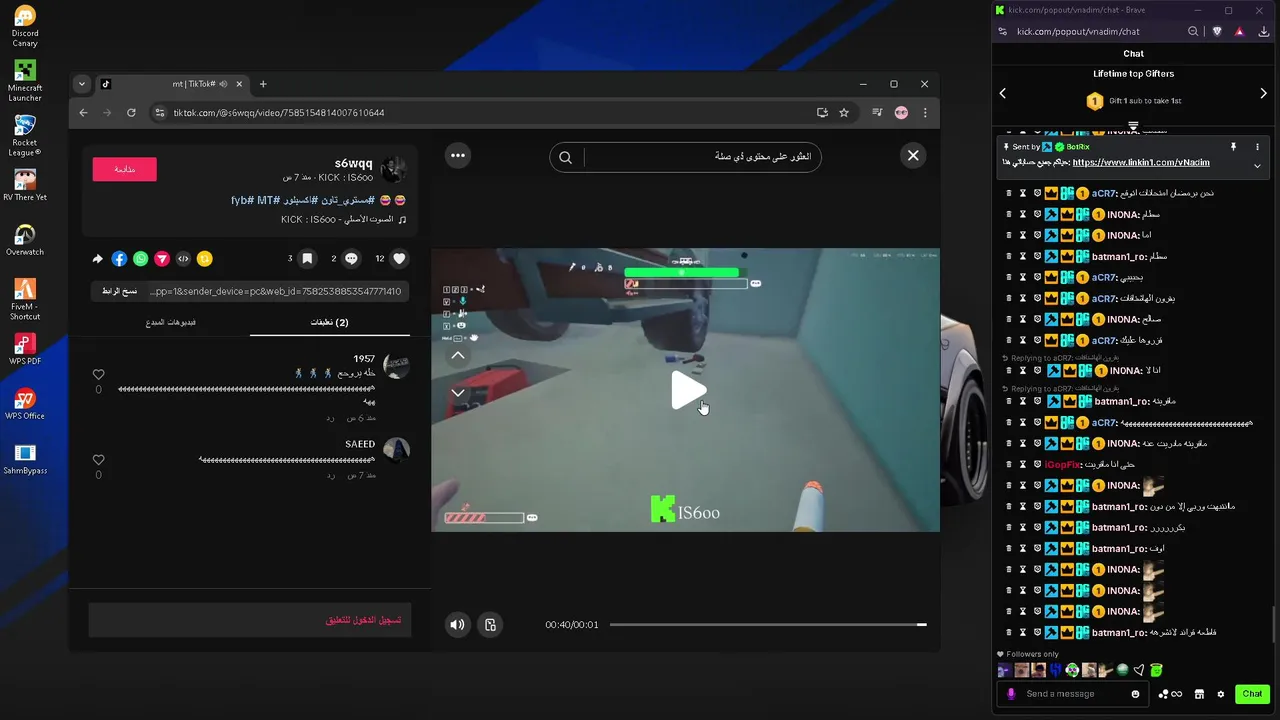
Task: Open the linkin1.com/vNadim link in pinned message
Action: 1141,162
